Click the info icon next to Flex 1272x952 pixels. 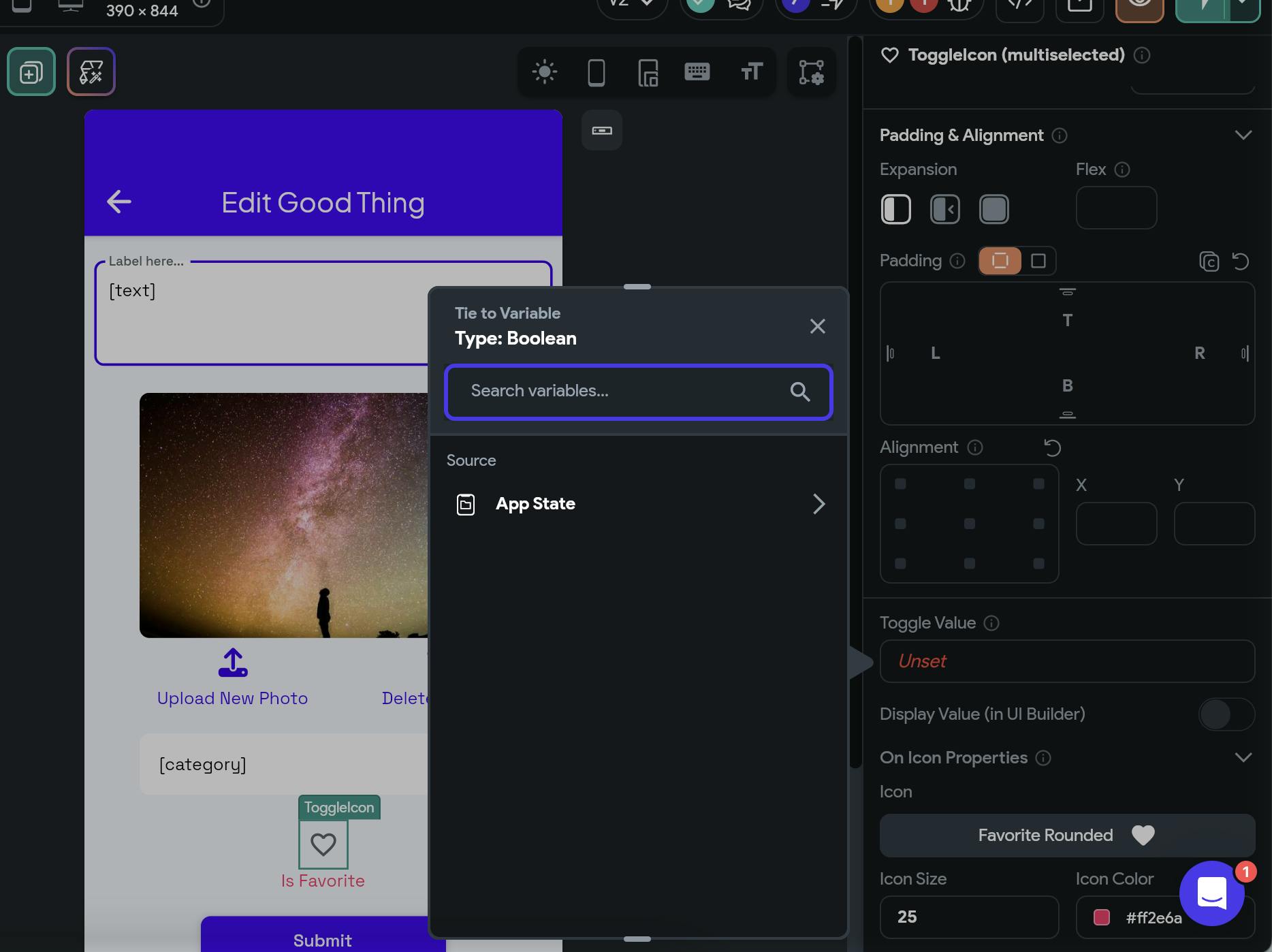tap(1122, 170)
